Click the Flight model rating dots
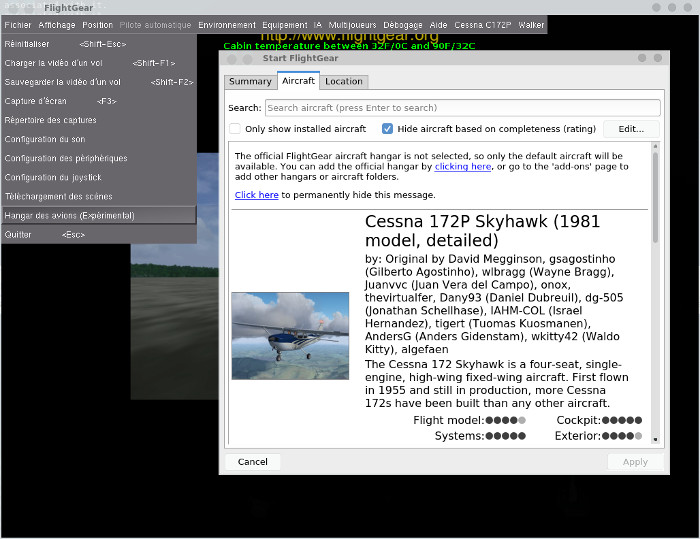Image resolution: width=700 pixels, height=539 pixels. (505, 421)
